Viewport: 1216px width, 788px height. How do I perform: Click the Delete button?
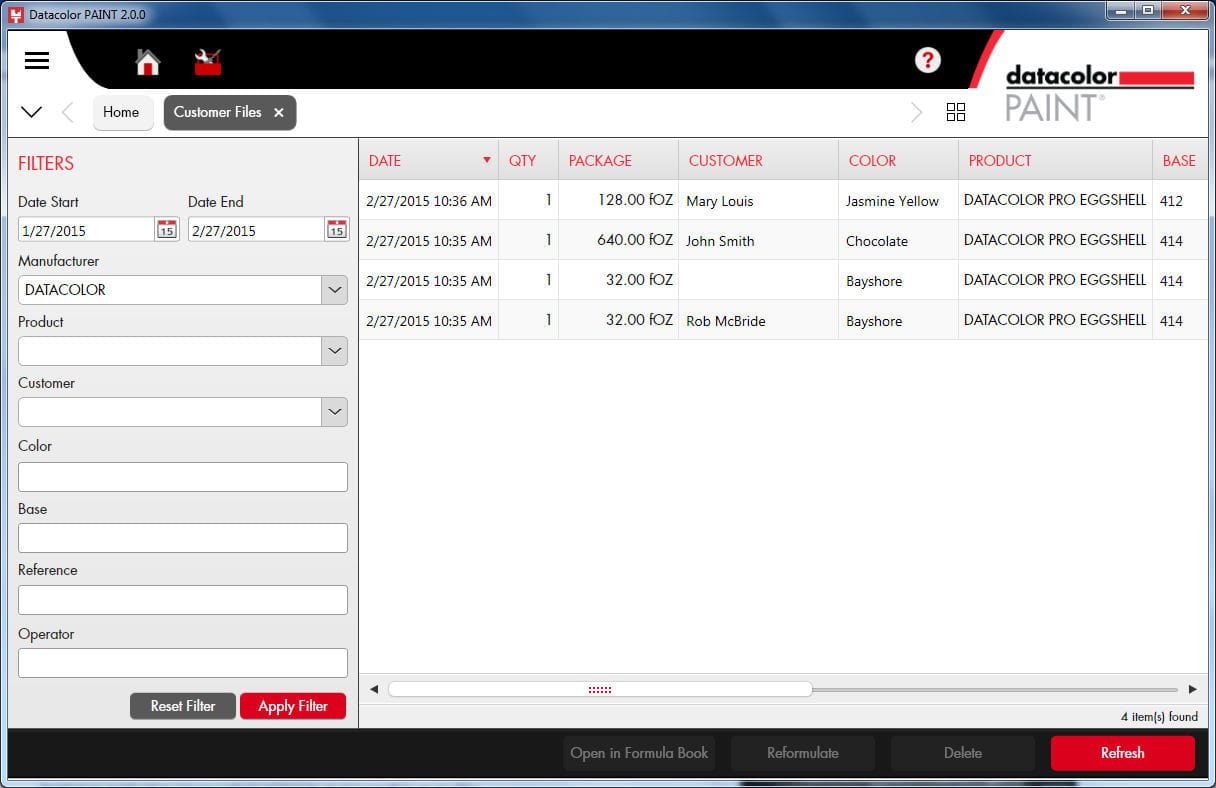pyautogui.click(x=963, y=753)
